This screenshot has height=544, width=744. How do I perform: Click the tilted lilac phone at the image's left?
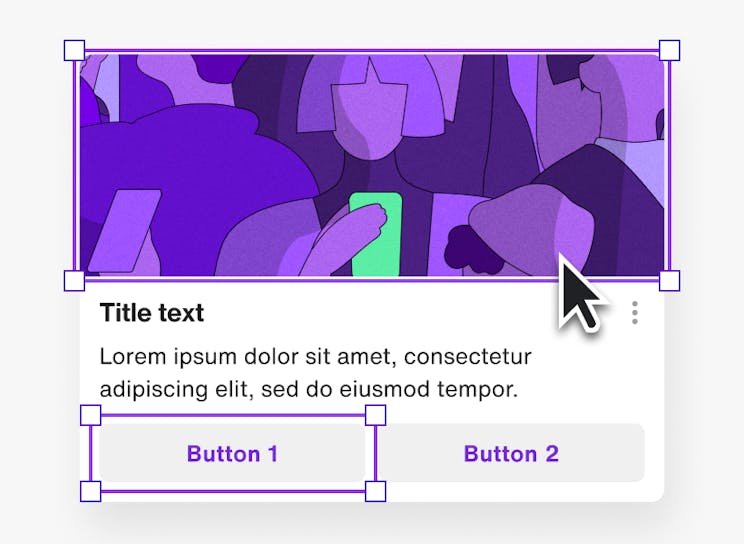click(x=125, y=230)
